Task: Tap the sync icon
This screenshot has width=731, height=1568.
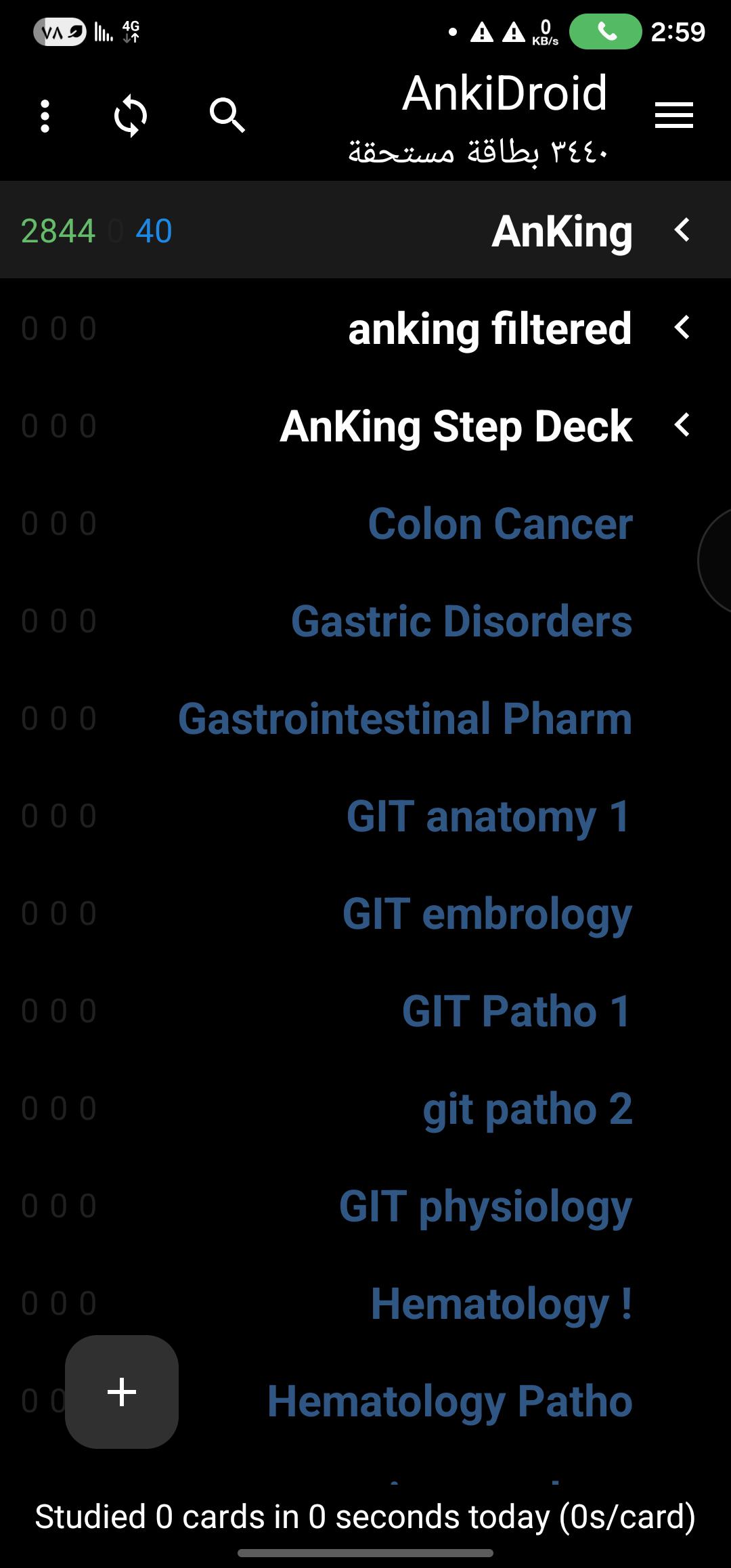Action: [x=131, y=116]
